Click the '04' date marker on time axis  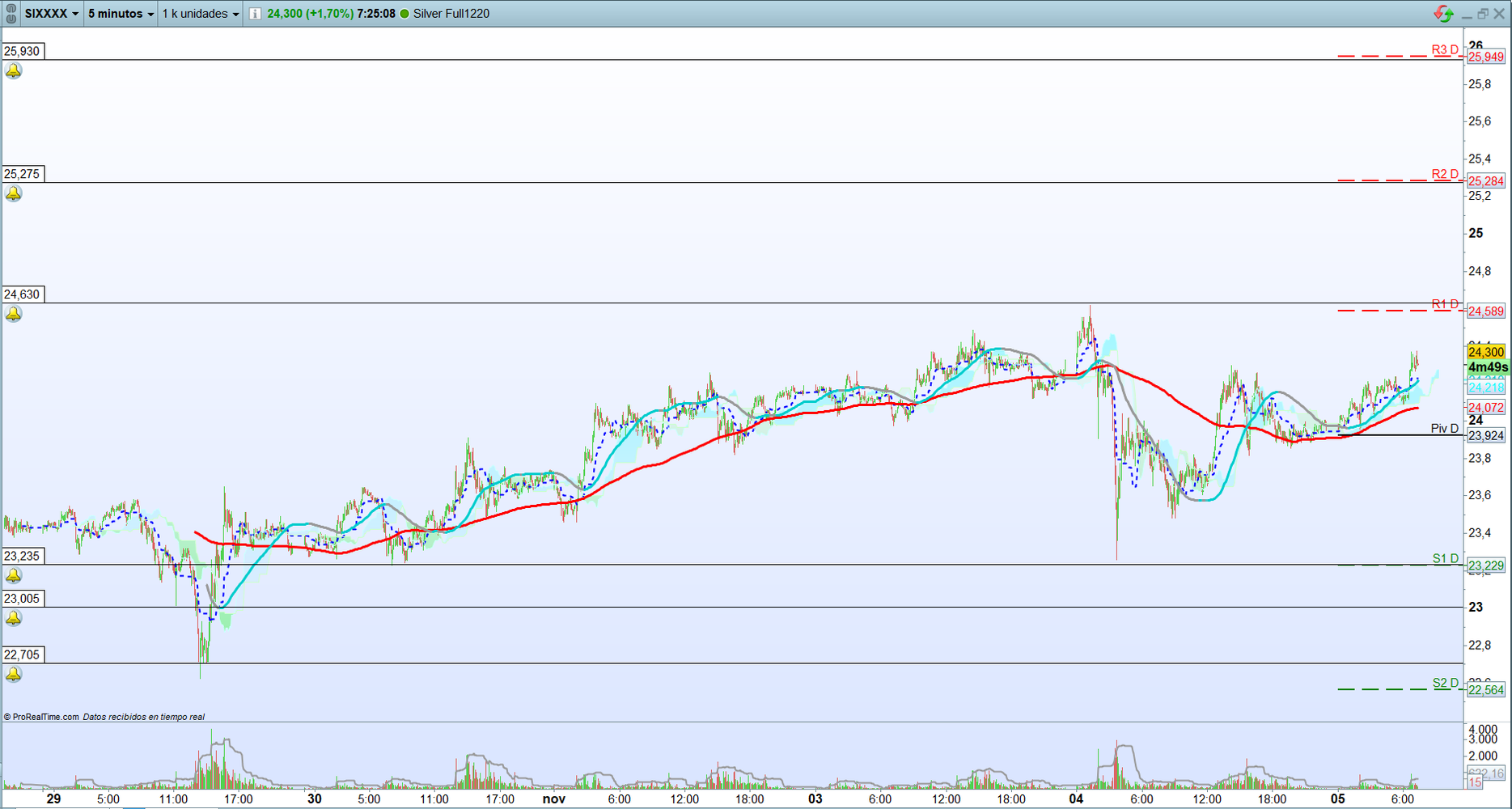1076,799
